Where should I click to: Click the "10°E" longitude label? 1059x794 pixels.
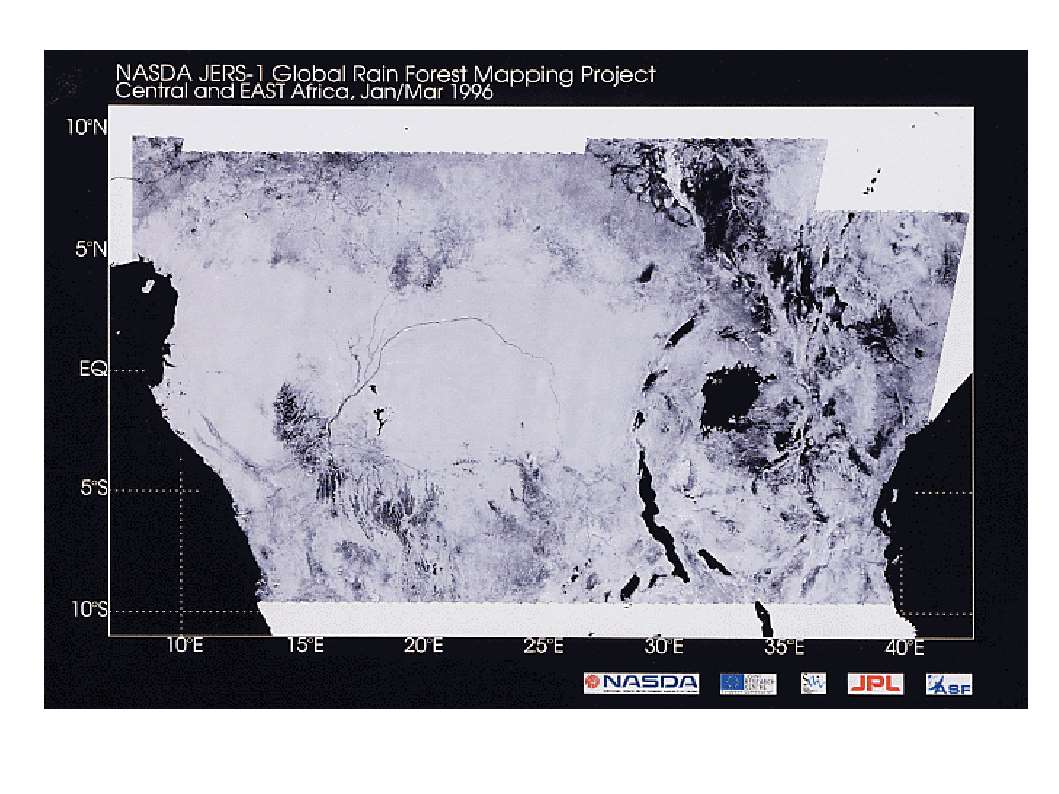pos(185,646)
